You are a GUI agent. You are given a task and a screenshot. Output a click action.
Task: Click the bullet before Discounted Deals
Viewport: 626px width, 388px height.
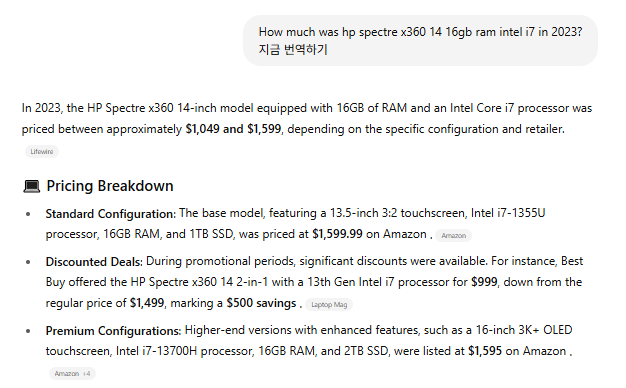[x=28, y=262]
